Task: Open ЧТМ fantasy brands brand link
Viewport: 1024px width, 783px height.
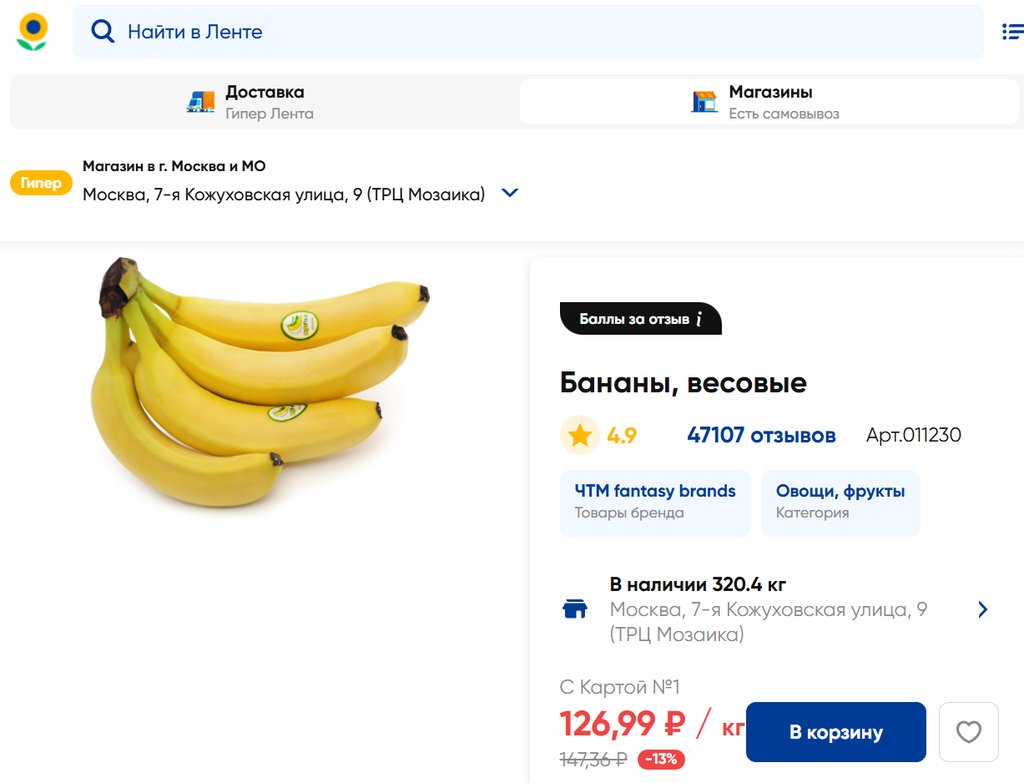Action: pyautogui.click(x=655, y=502)
